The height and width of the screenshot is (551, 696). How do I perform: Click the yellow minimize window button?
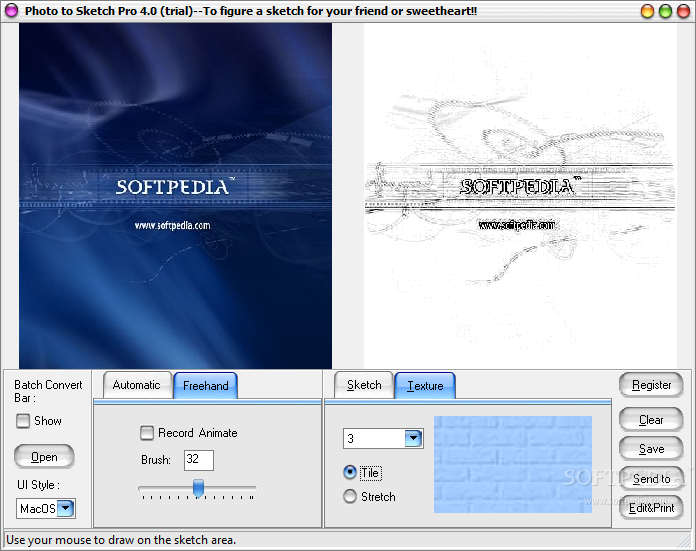(648, 11)
